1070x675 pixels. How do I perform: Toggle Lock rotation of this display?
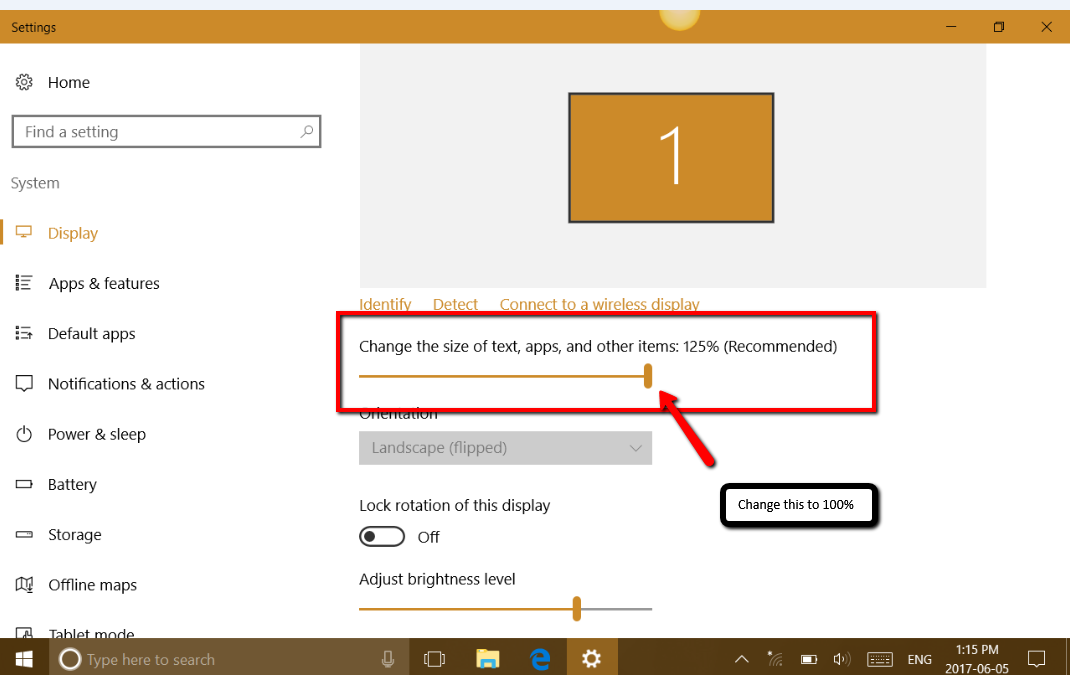[x=382, y=537]
